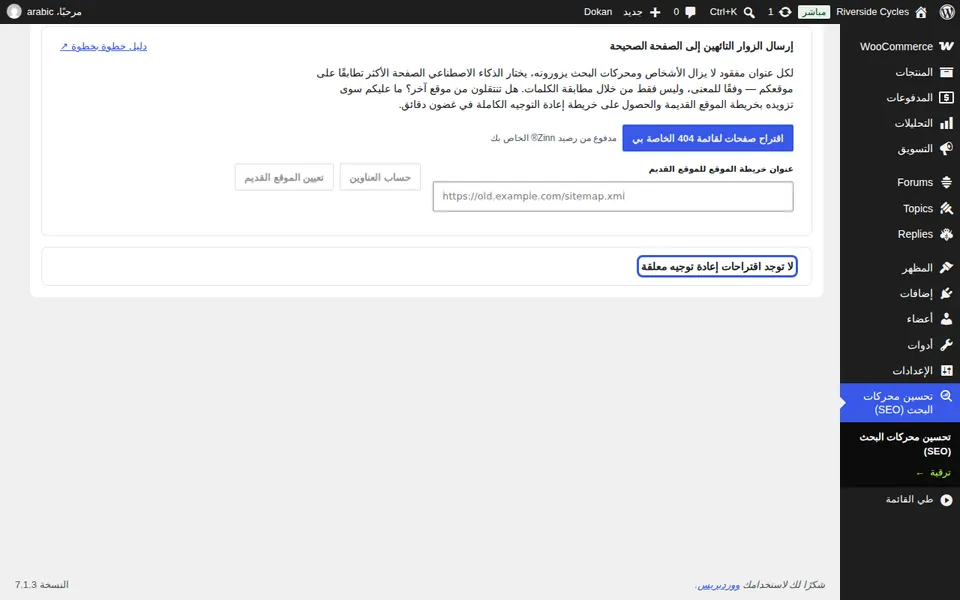Image resolution: width=960 pixels, height=600 pixels.
Task: Click the مباشر live status badge
Action: (814, 12)
